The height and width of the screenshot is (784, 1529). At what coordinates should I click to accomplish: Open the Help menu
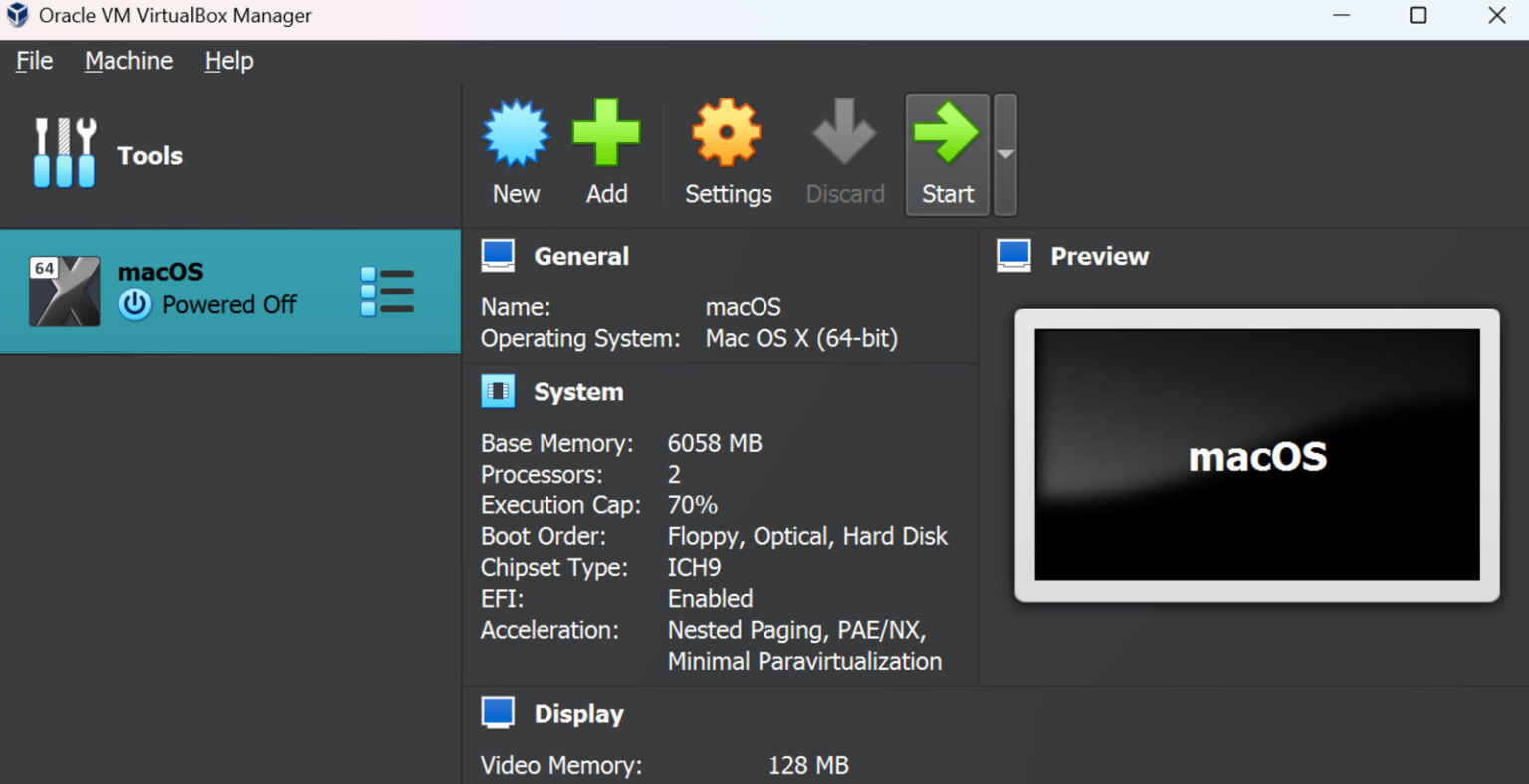[x=227, y=60]
